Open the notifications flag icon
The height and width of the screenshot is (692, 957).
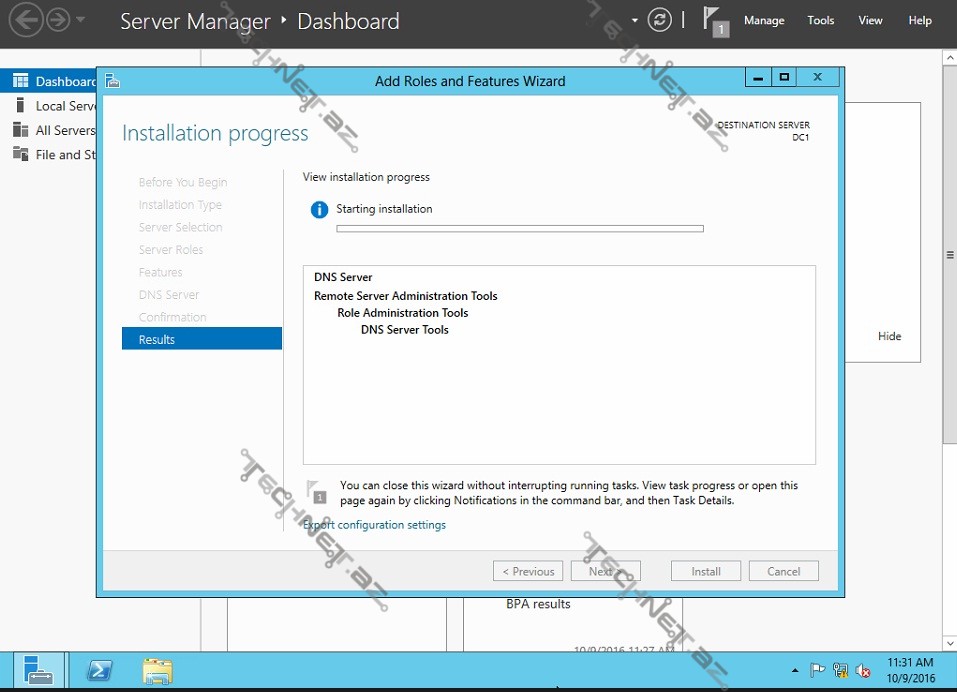click(712, 20)
